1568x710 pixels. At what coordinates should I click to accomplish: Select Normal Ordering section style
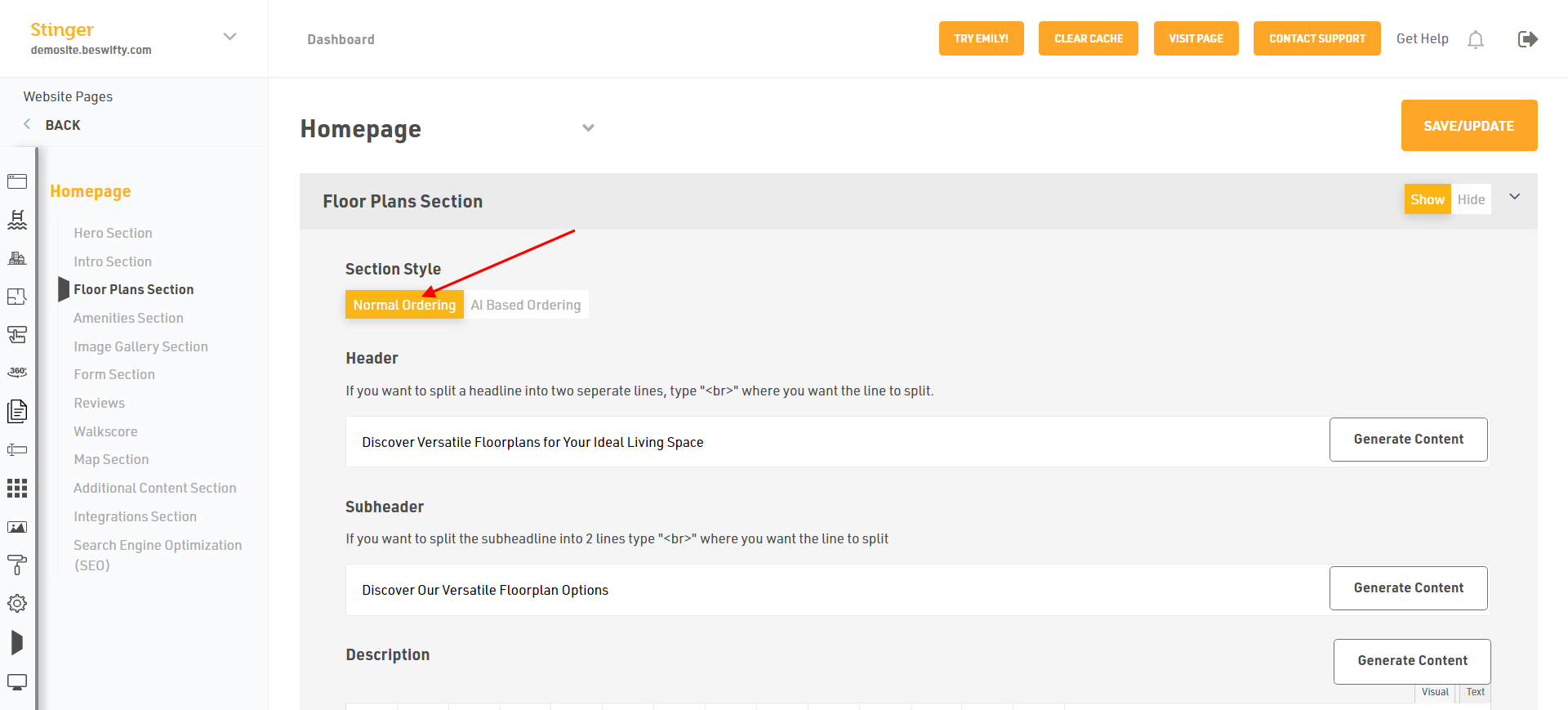(x=404, y=305)
